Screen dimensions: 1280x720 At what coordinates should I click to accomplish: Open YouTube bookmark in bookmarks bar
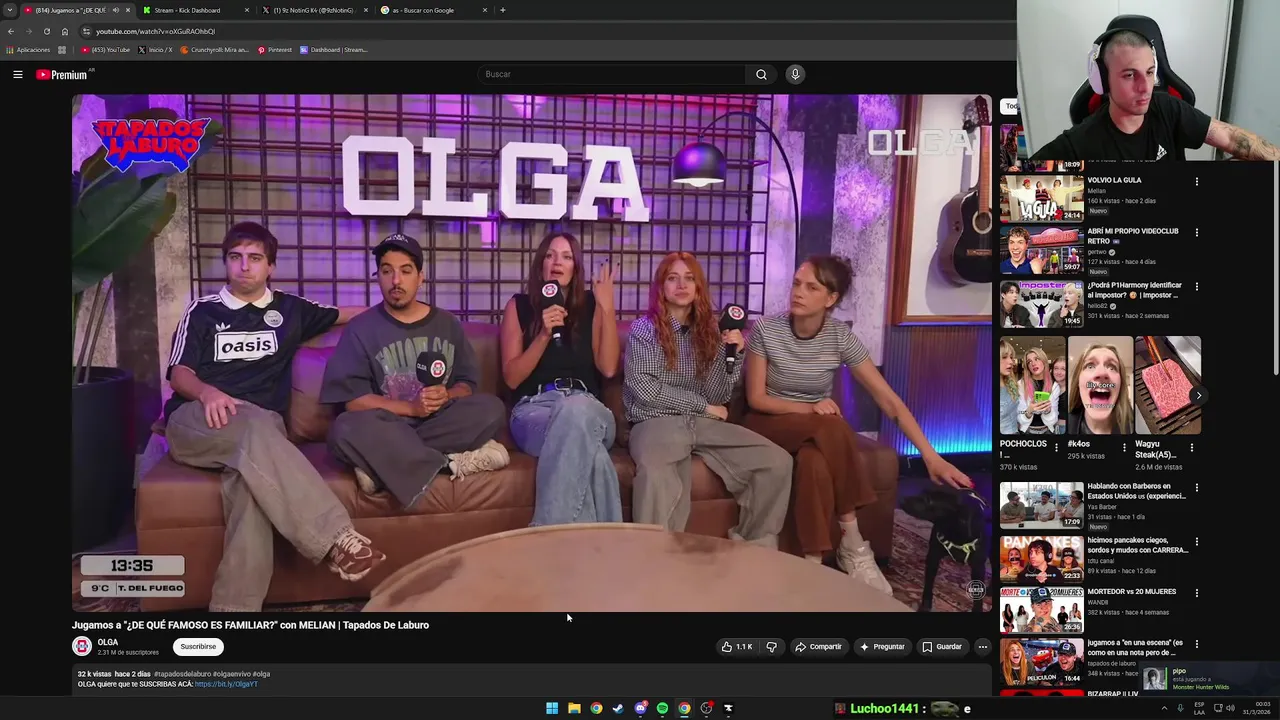(106, 50)
